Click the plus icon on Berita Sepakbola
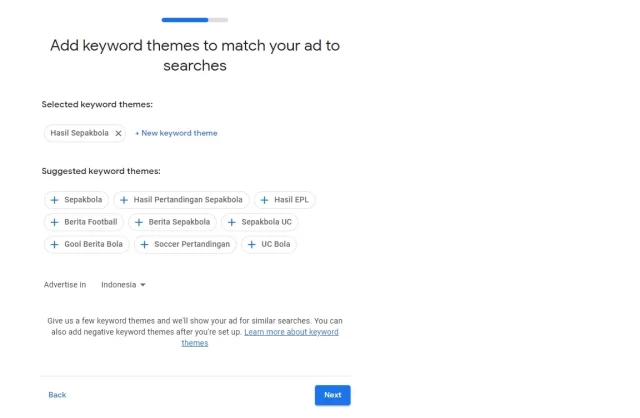This screenshot has height=418, width=640. (x=139, y=222)
